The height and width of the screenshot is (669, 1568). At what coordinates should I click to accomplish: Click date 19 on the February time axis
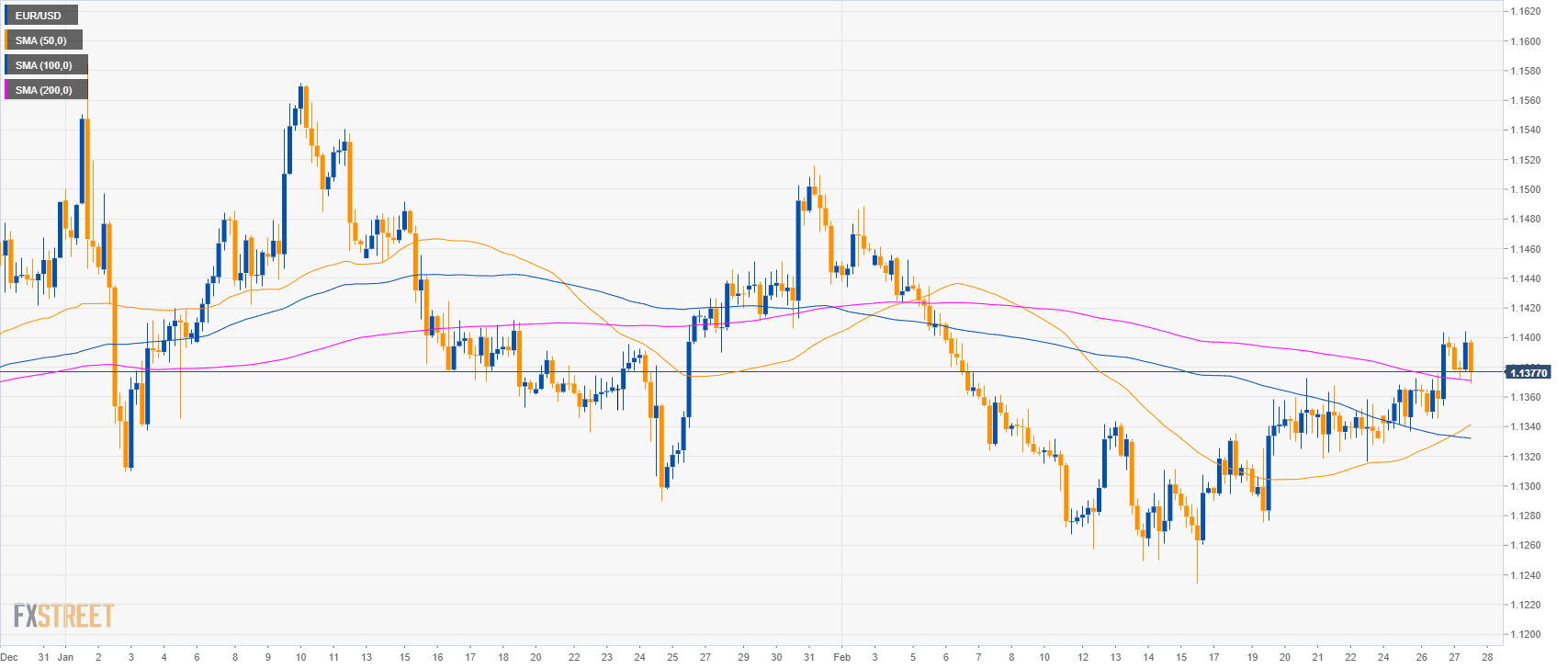coord(1253,657)
